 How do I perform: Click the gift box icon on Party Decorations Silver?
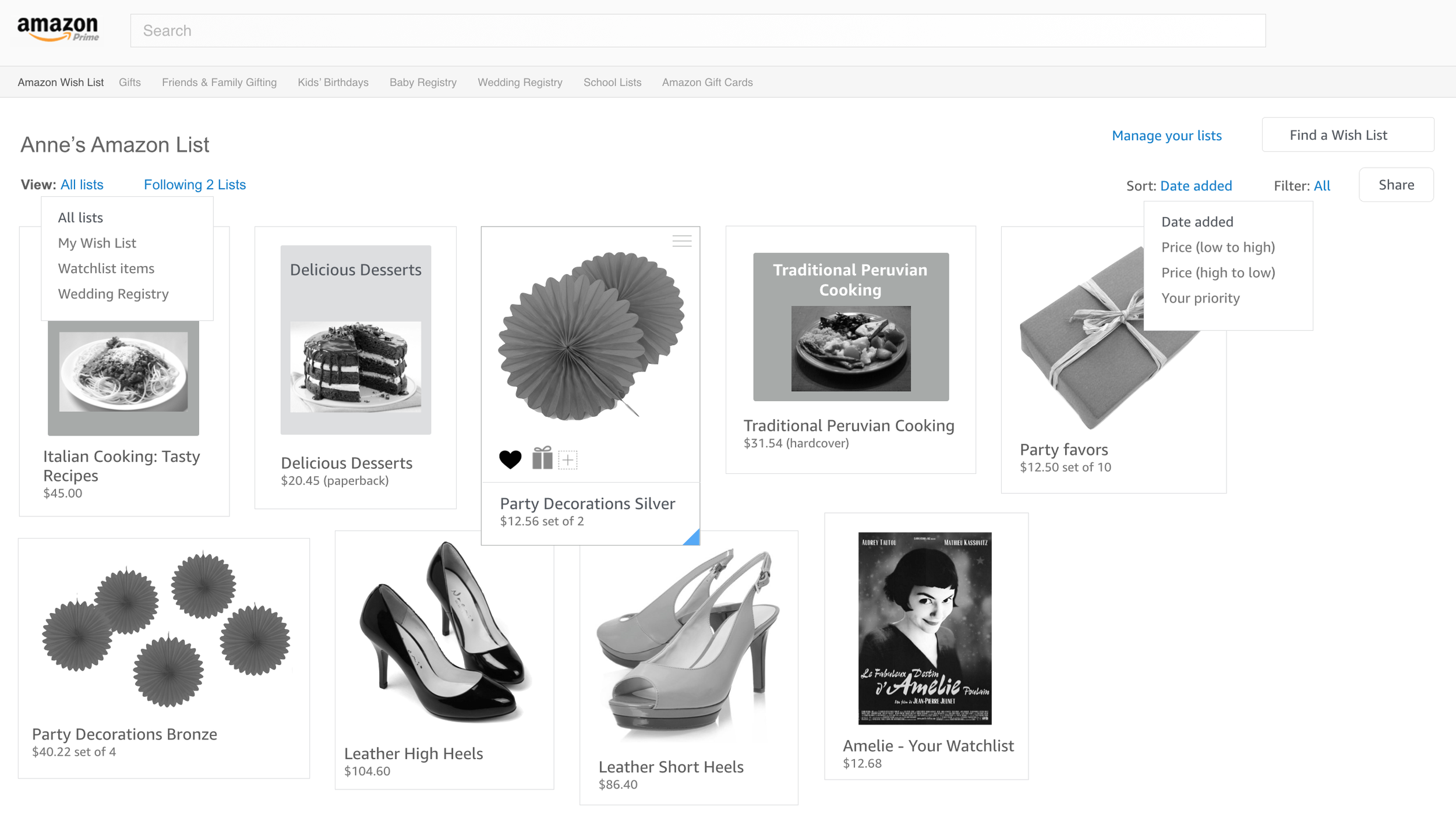(542, 458)
